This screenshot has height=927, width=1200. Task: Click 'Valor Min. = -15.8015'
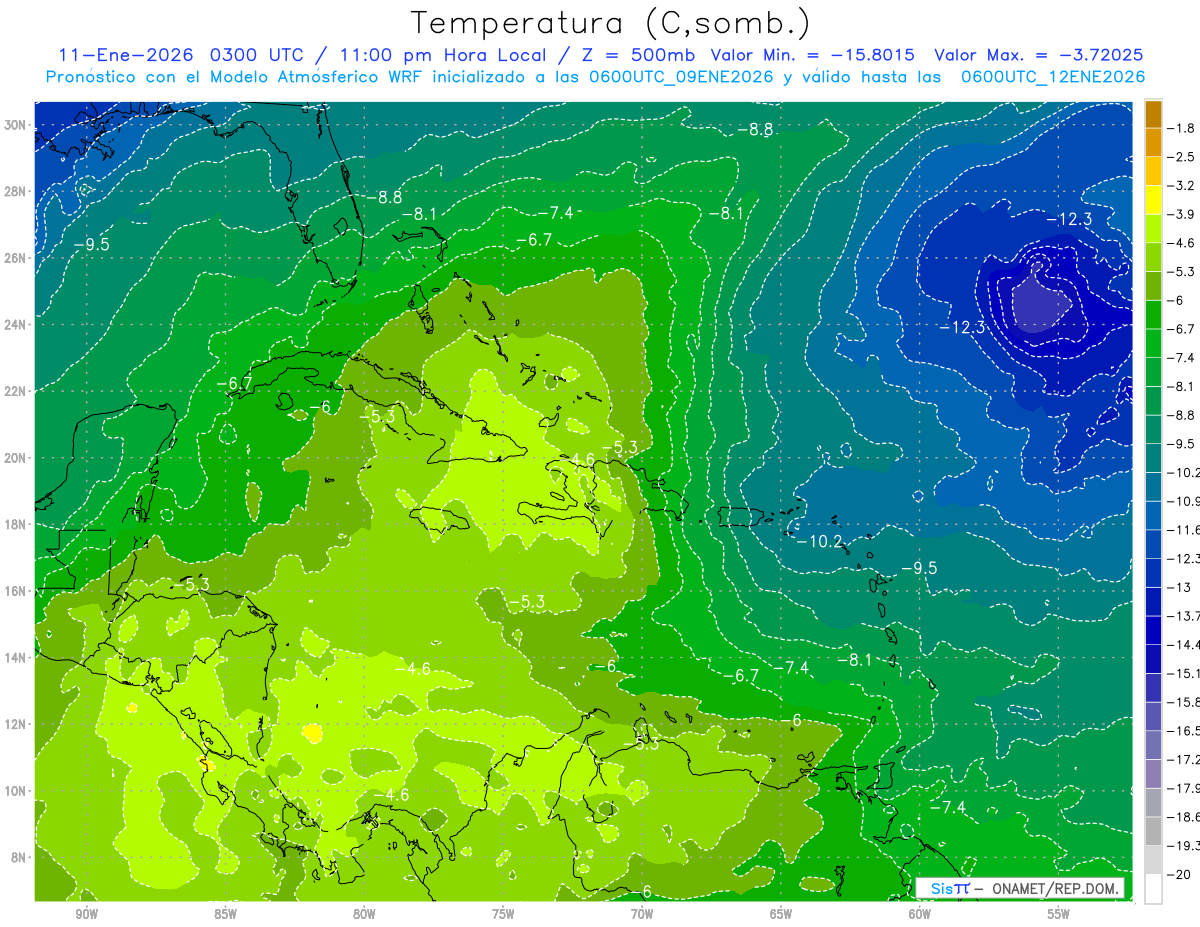click(812, 55)
